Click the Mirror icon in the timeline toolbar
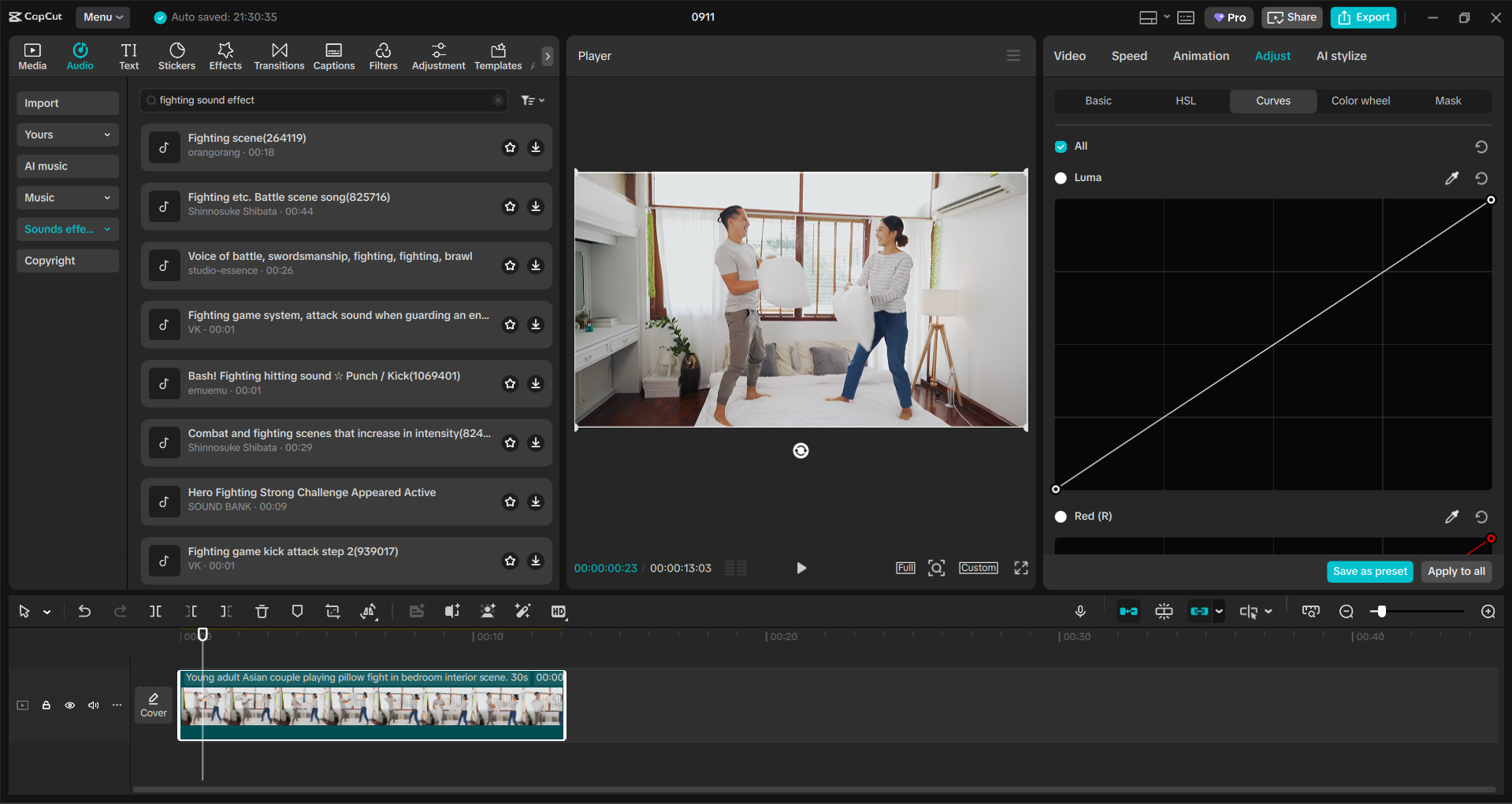This screenshot has height=804, width=1512. [368, 611]
